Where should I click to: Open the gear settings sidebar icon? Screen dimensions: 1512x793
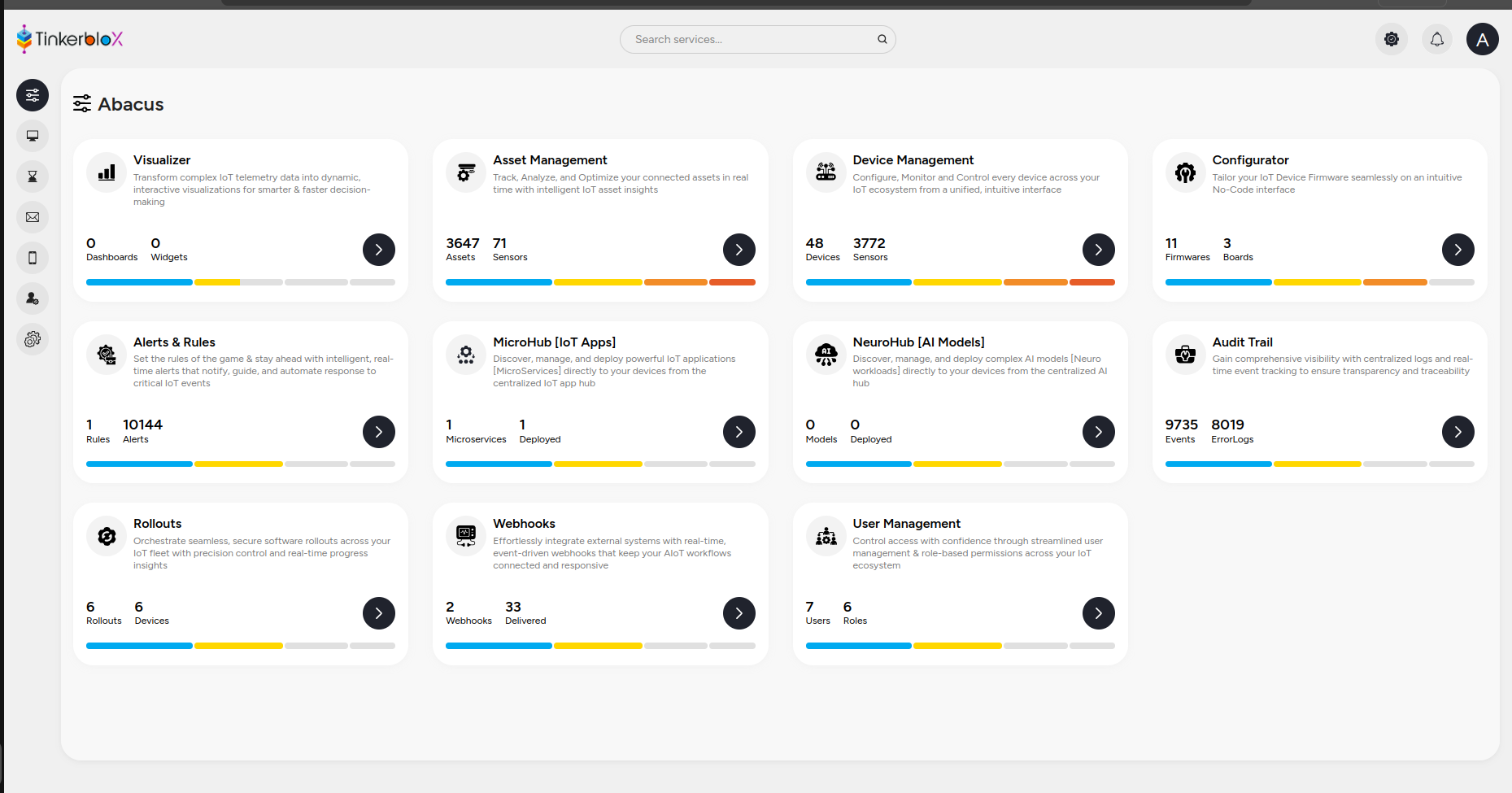click(33, 339)
